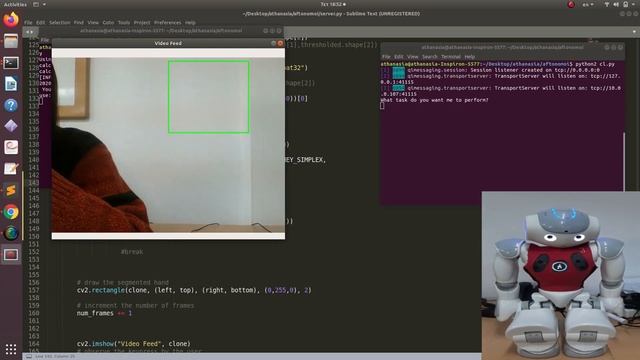This screenshot has height=360, width=640.
Task: Open the notepad-with-pencil text editor dock icon
Action: (11, 168)
